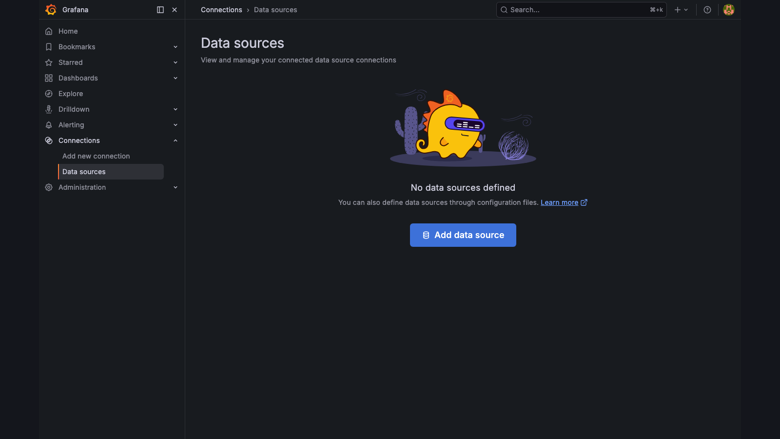Open Alerting in the sidebar

coord(71,125)
